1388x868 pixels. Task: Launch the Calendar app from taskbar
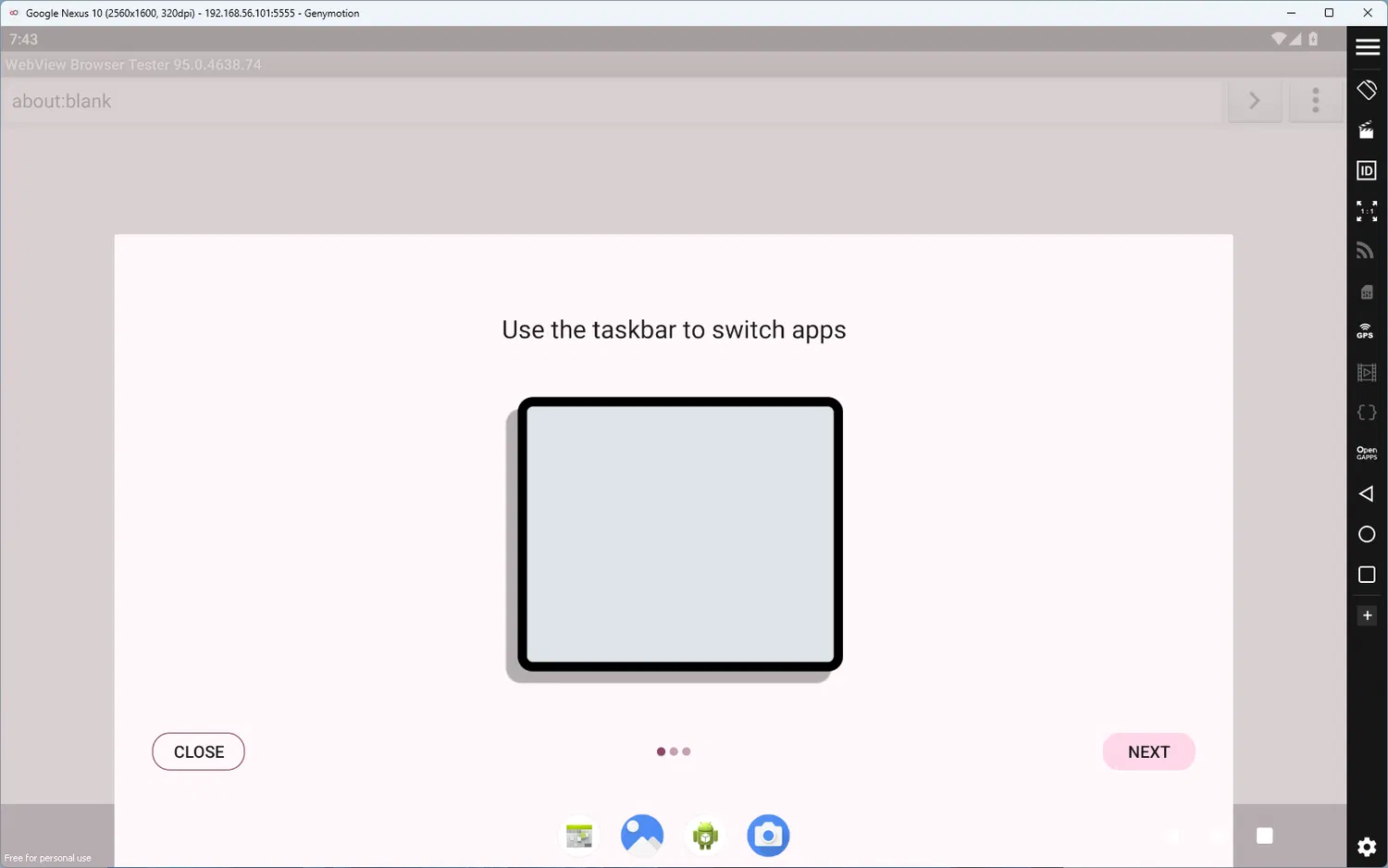point(579,836)
